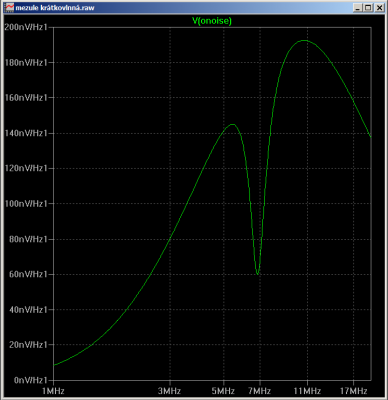
Task: Click the 11MHz horizontal axis label
Action: (x=307, y=391)
